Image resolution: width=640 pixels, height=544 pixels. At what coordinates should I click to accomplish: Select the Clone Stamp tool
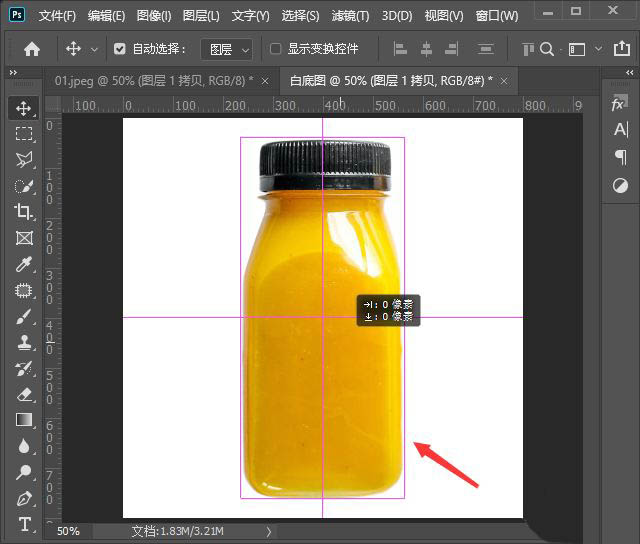(24, 342)
